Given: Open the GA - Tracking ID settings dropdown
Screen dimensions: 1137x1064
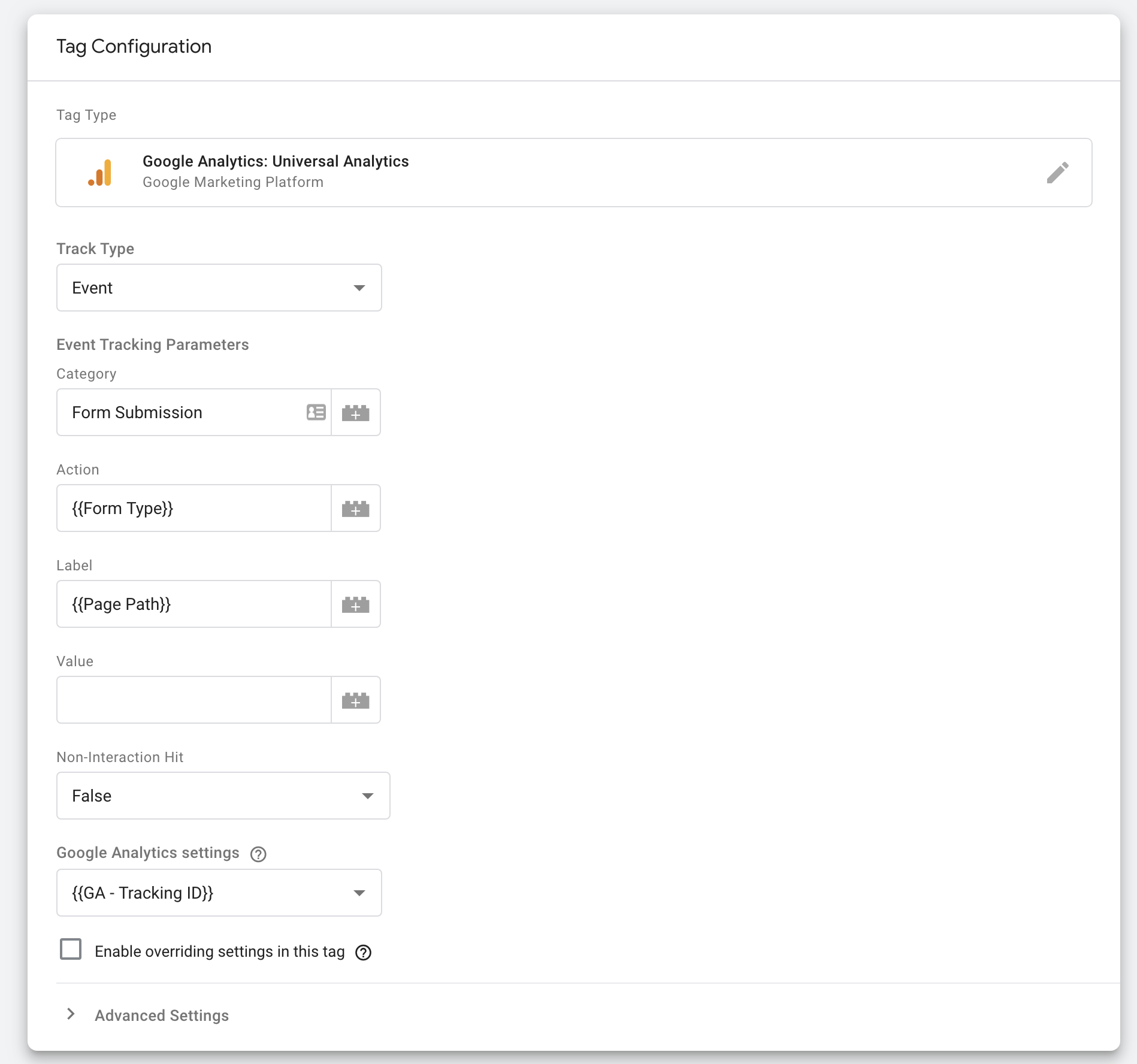Looking at the screenshot, I should 219,893.
